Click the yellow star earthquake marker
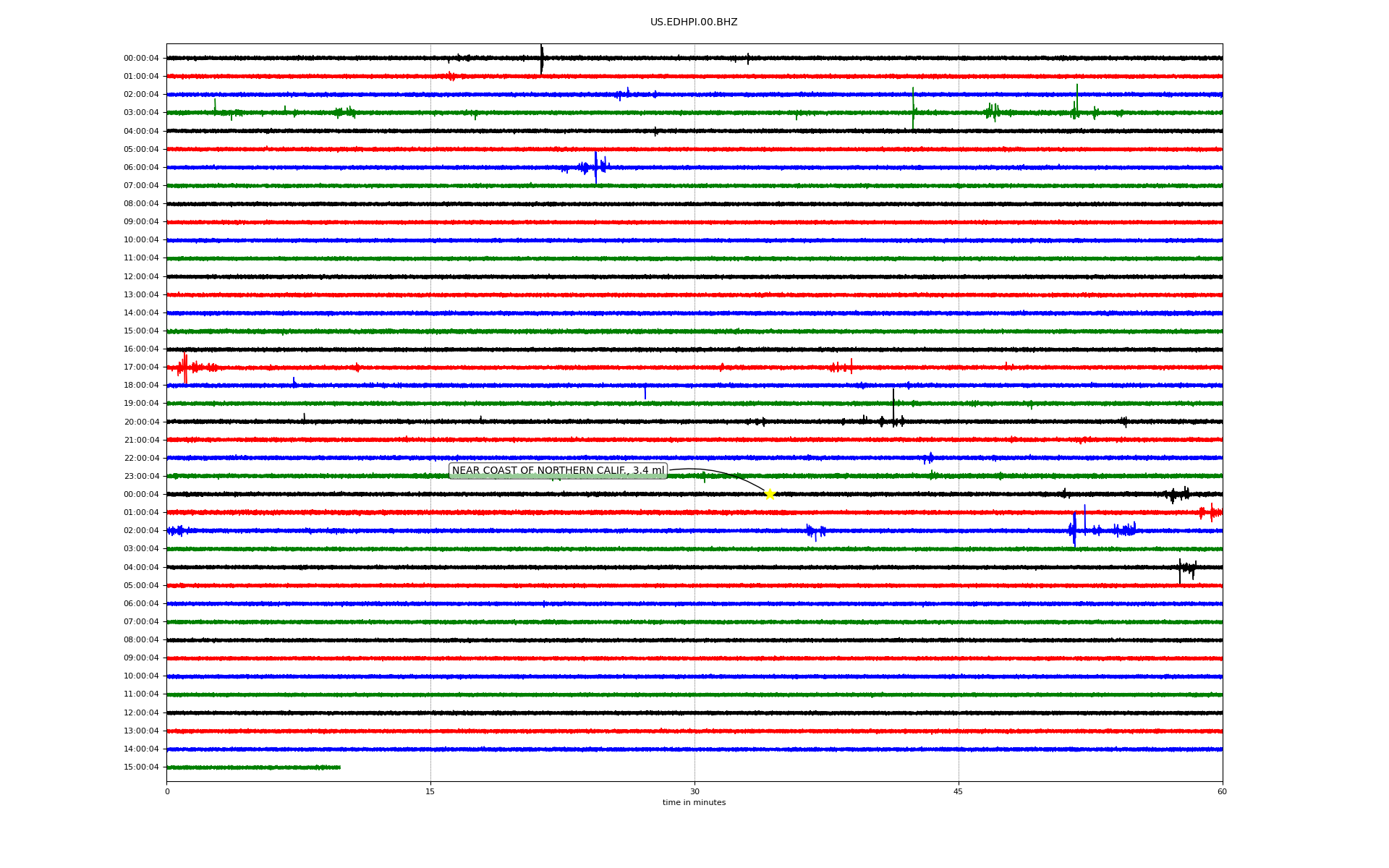This screenshot has height=868, width=1389. pos(770,494)
